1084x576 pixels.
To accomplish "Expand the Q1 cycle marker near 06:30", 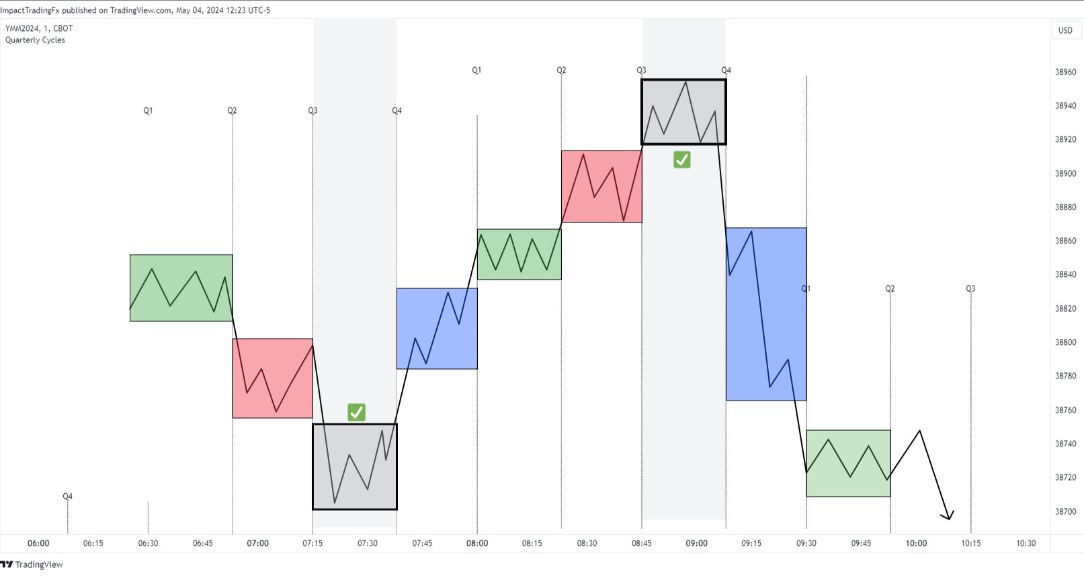I will click(x=147, y=110).
